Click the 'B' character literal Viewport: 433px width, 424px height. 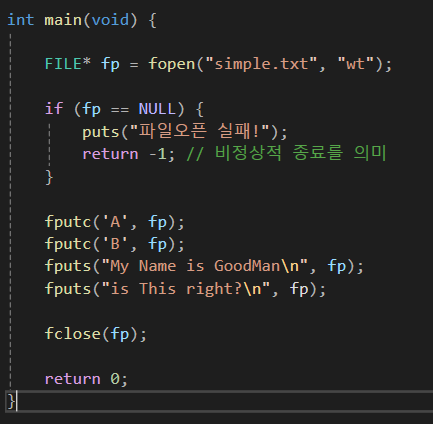click(x=115, y=244)
